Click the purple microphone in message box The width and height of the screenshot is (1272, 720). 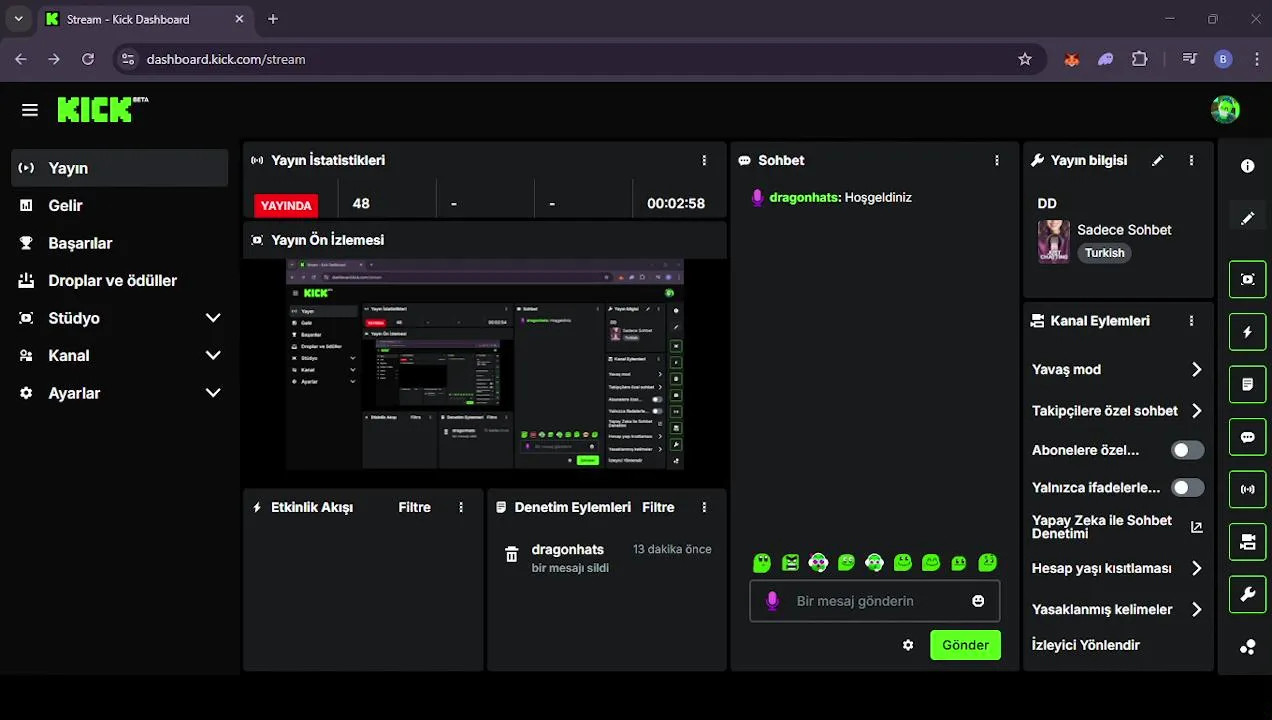coord(772,601)
